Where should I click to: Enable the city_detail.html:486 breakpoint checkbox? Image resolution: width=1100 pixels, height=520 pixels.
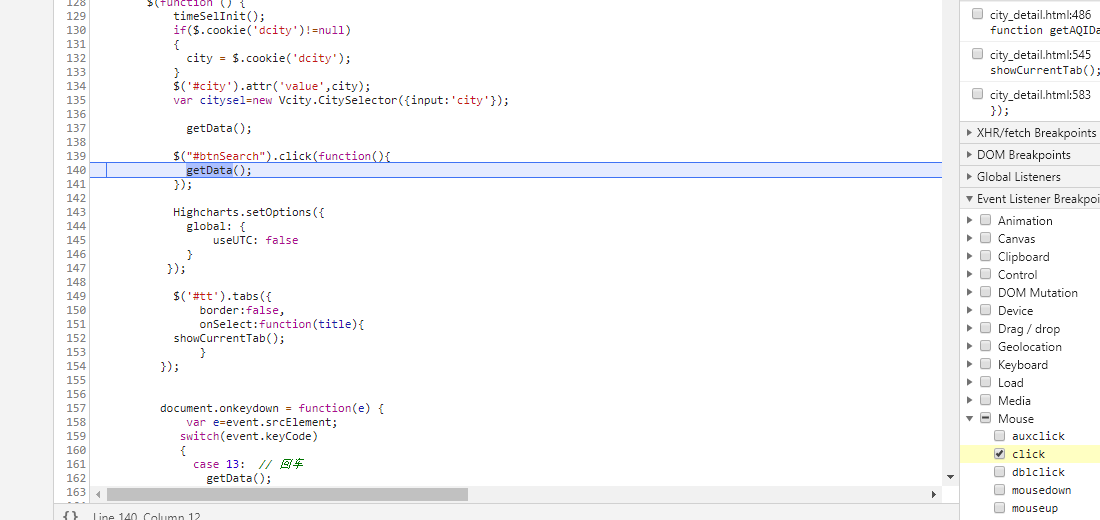pos(977,14)
